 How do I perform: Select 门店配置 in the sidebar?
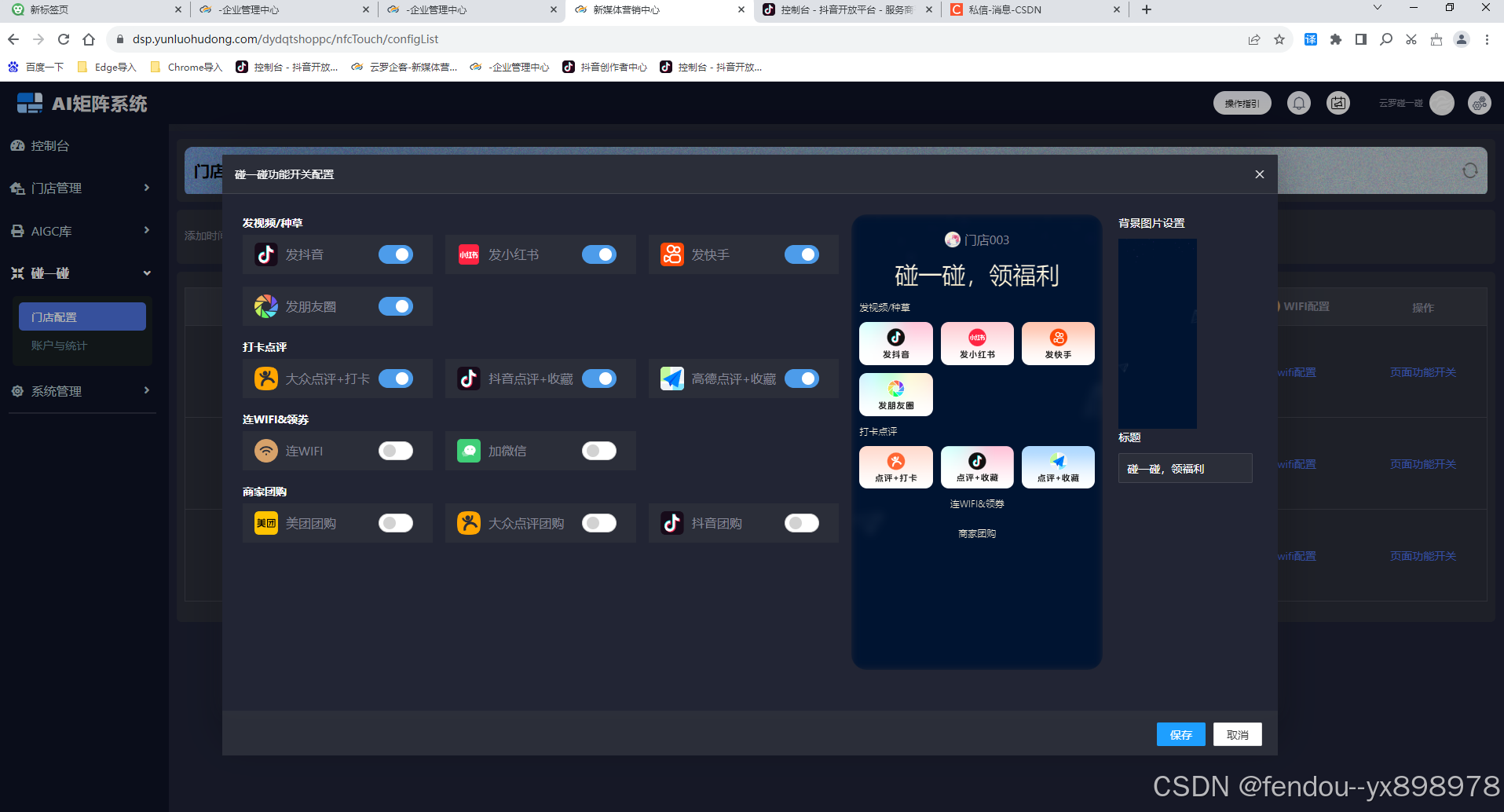point(82,316)
